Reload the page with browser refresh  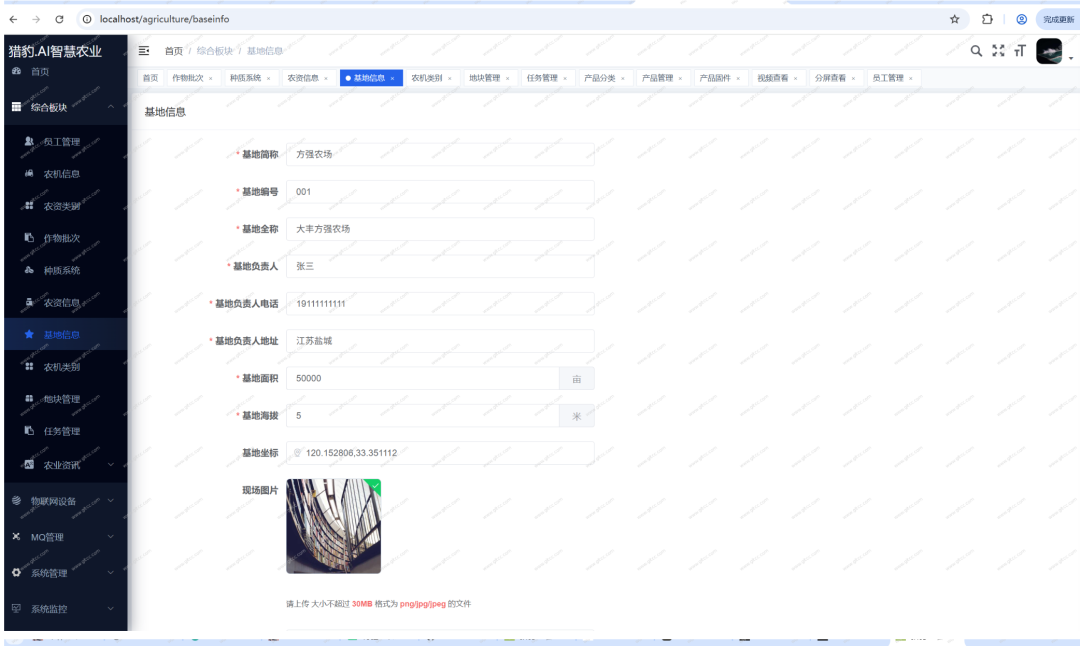(59, 19)
